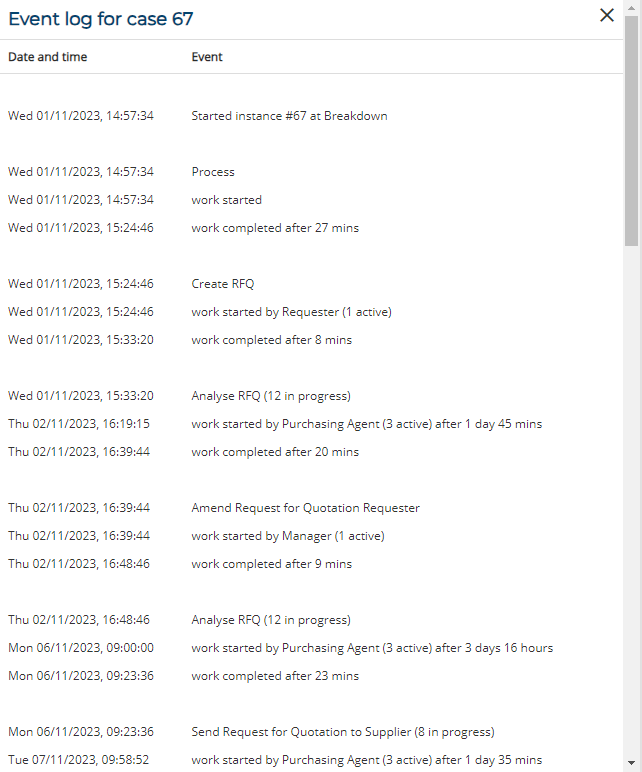Select Purchasing Agent entry after 3 days 16 hours

(372, 648)
